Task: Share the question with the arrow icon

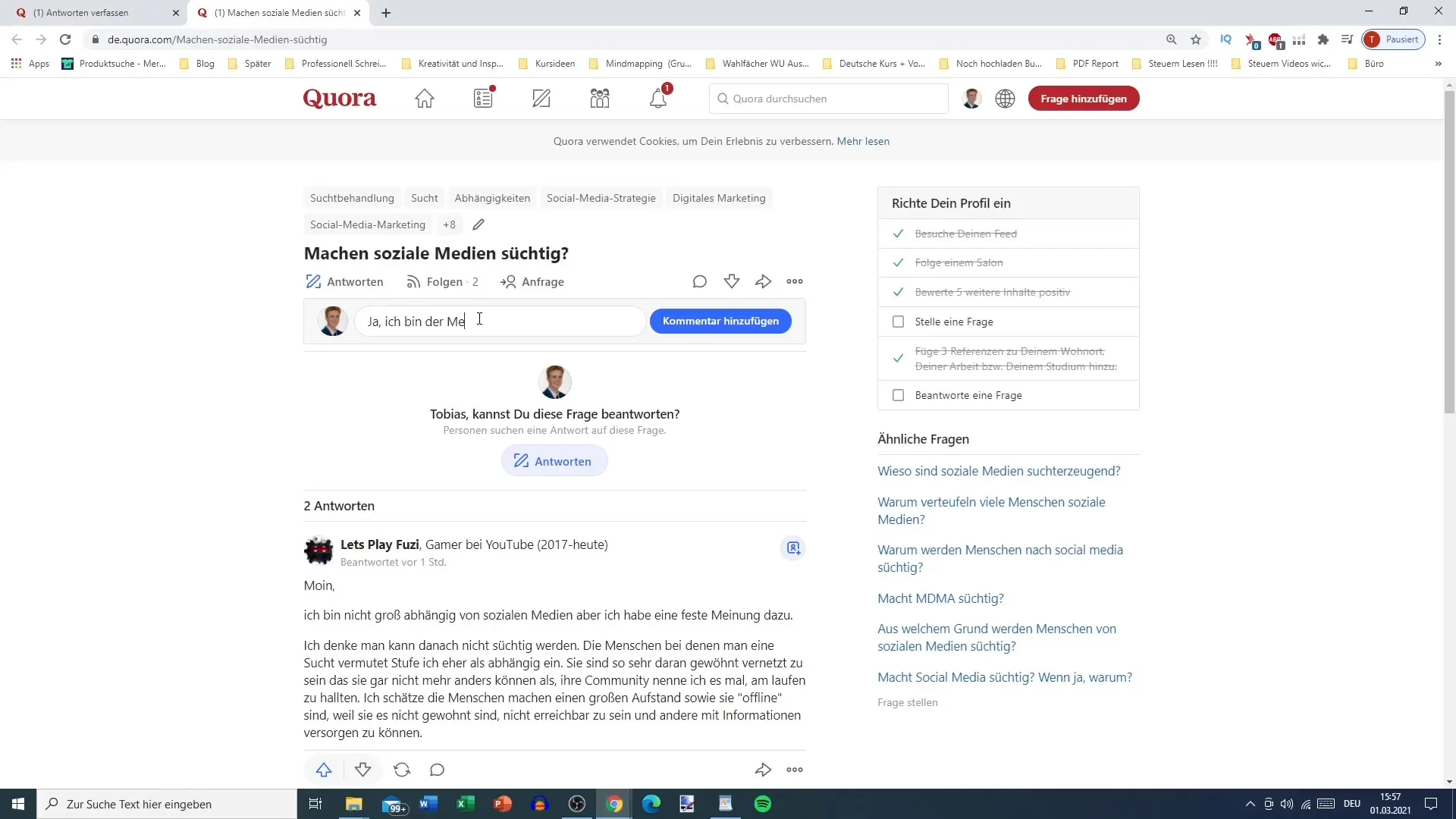Action: pos(764,281)
